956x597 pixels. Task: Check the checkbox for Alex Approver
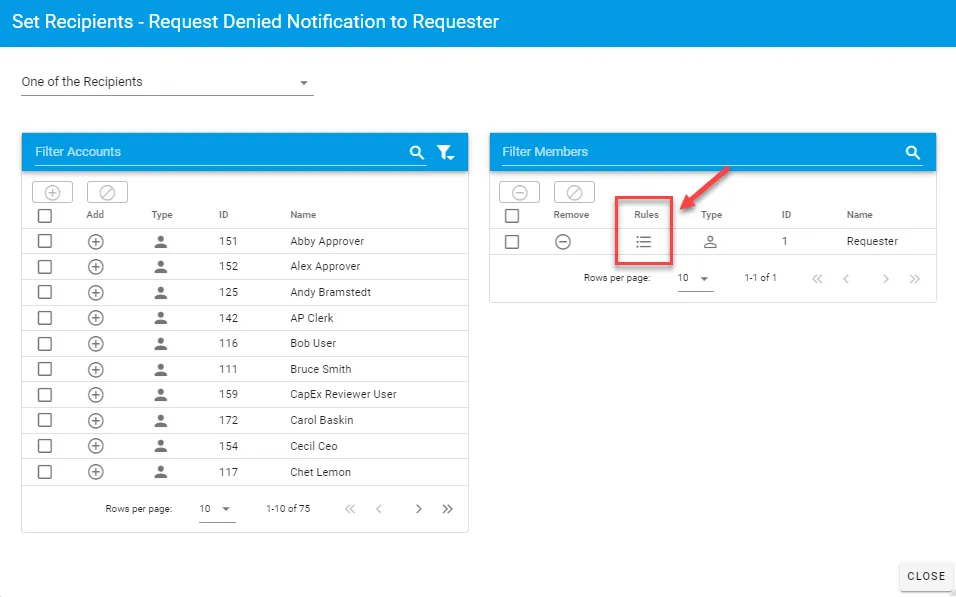coord(45,266)
